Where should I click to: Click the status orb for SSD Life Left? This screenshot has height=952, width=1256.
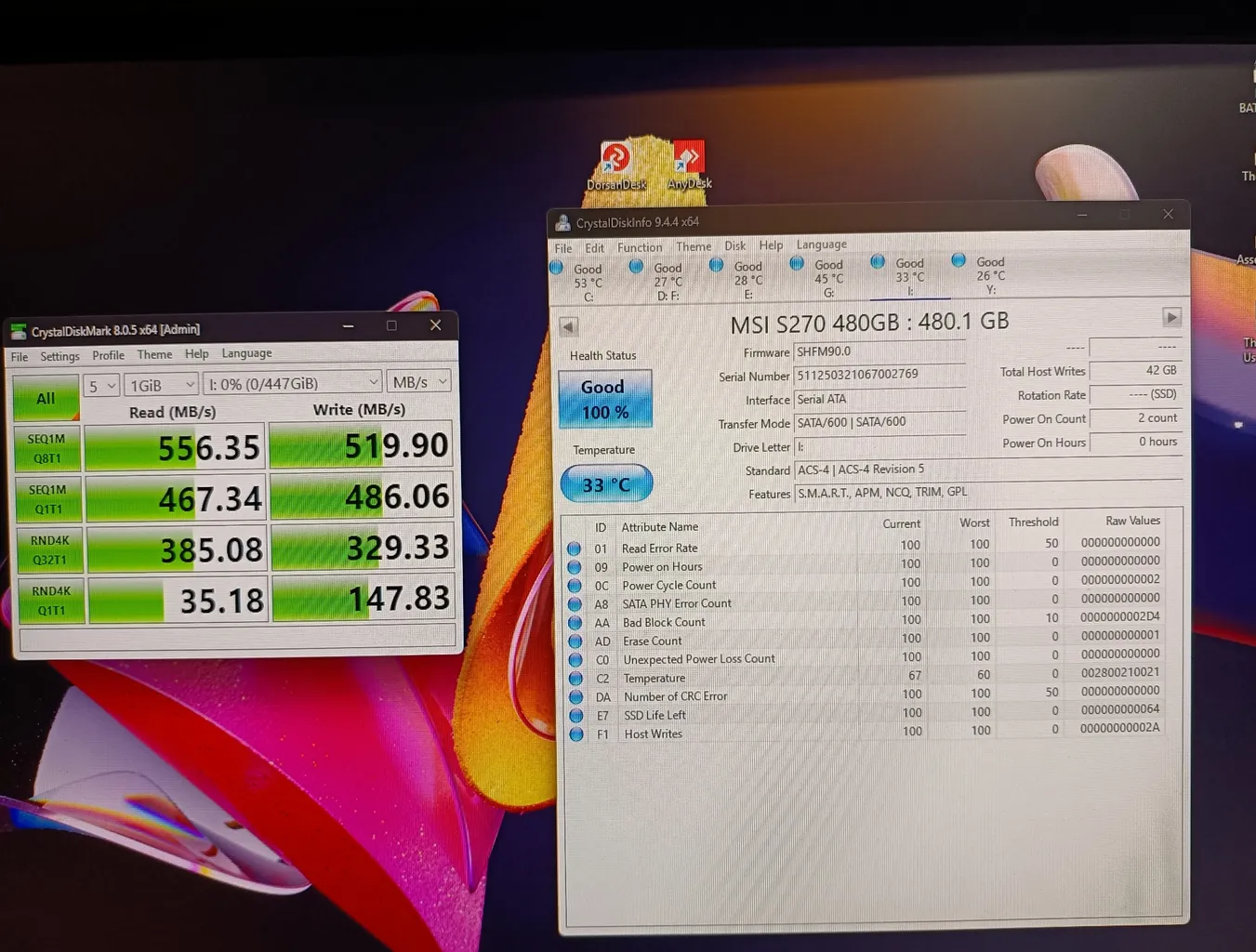(575, 716)
